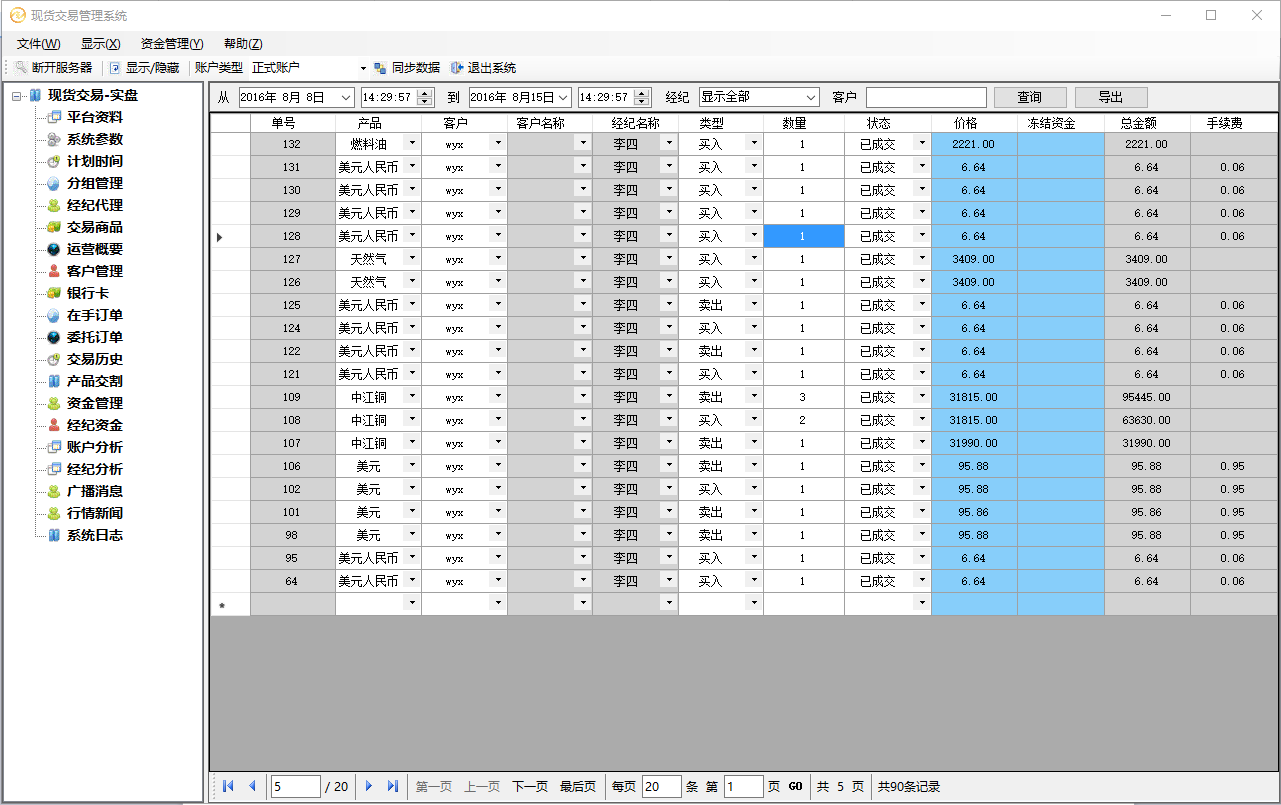Screen dimensions: 1281x805
Task: Open 账户分析 account analysis entry
Action: [x=95, y=447]
